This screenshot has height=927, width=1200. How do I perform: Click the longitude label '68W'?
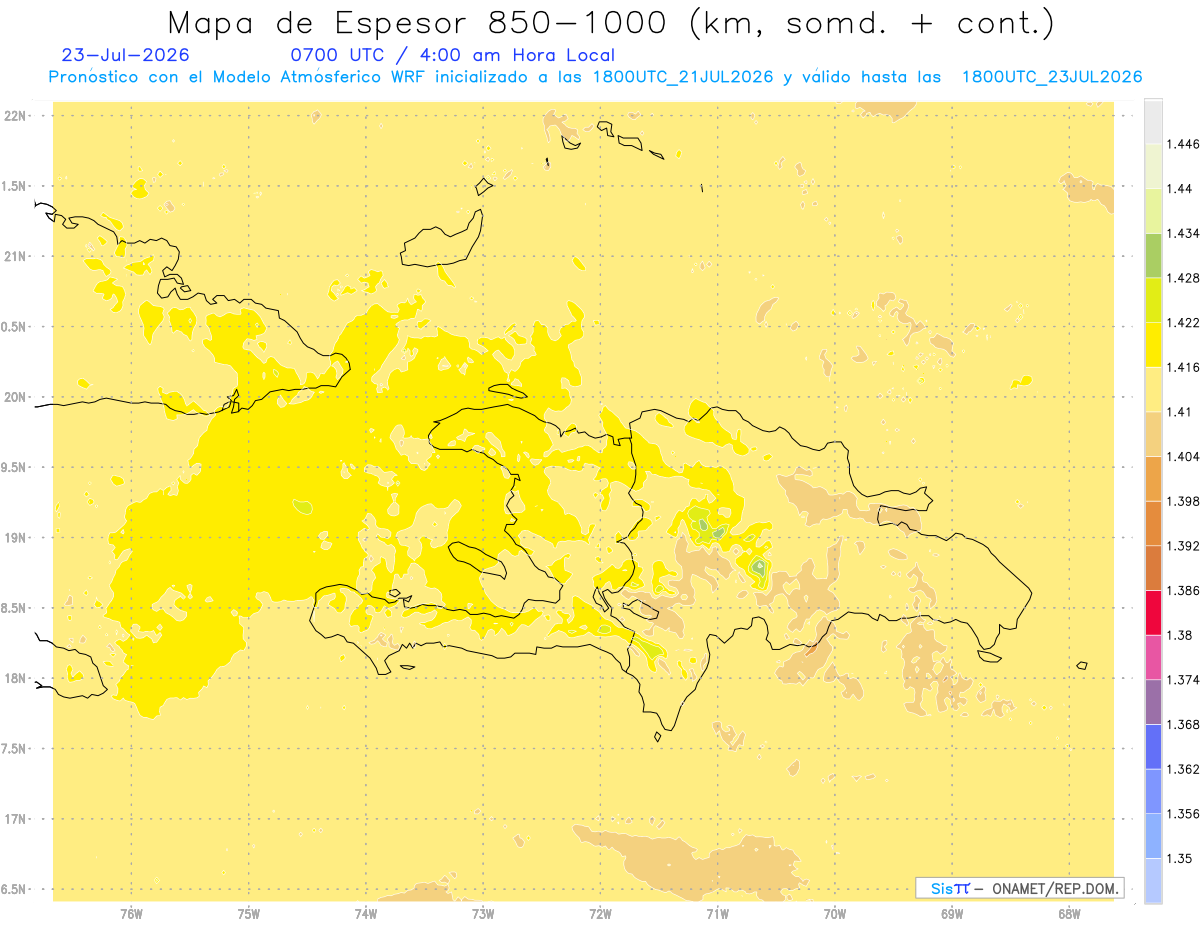coord(1069,914)
